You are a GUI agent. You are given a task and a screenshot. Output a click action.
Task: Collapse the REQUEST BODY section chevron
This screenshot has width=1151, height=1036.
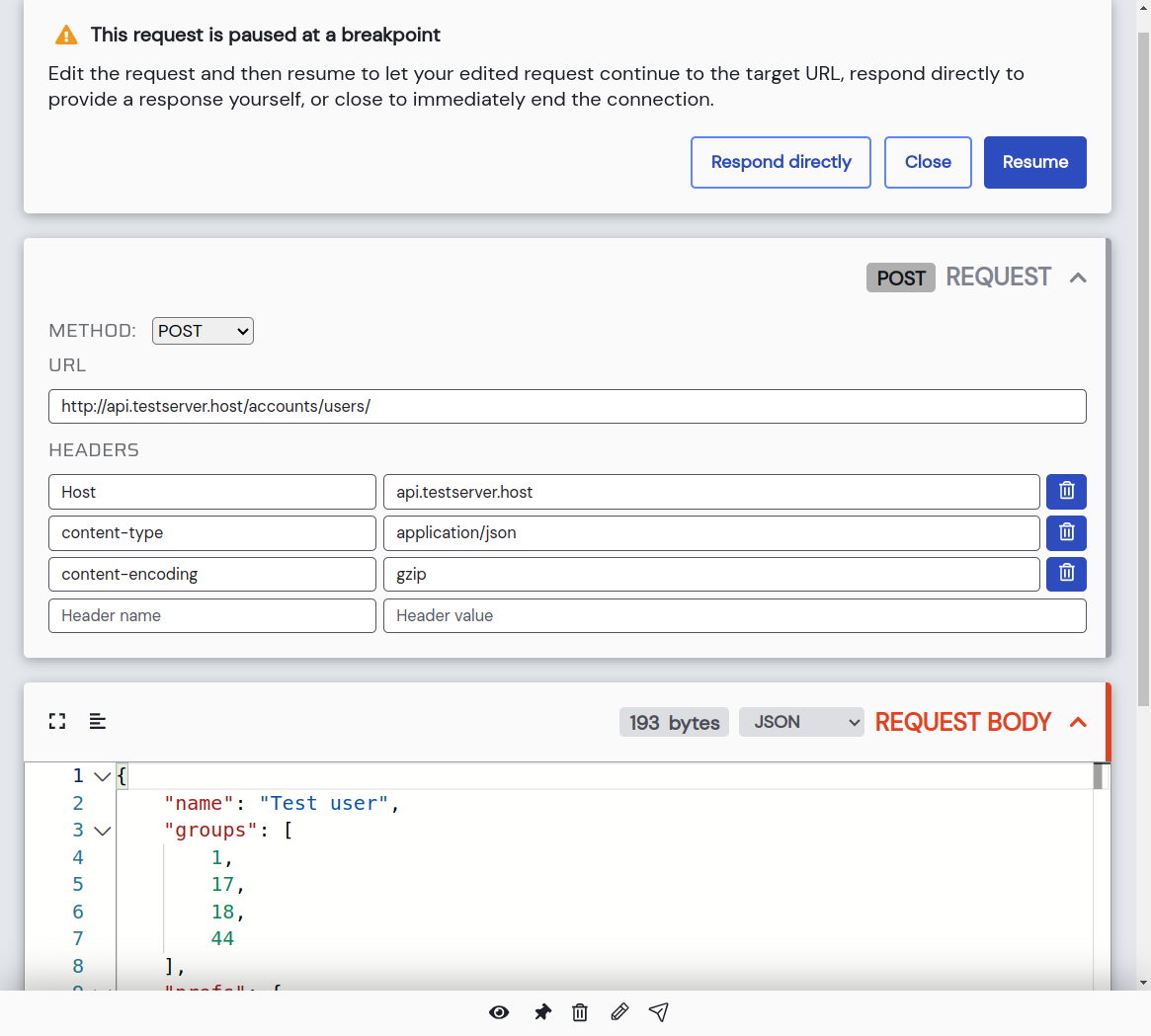1078,722
